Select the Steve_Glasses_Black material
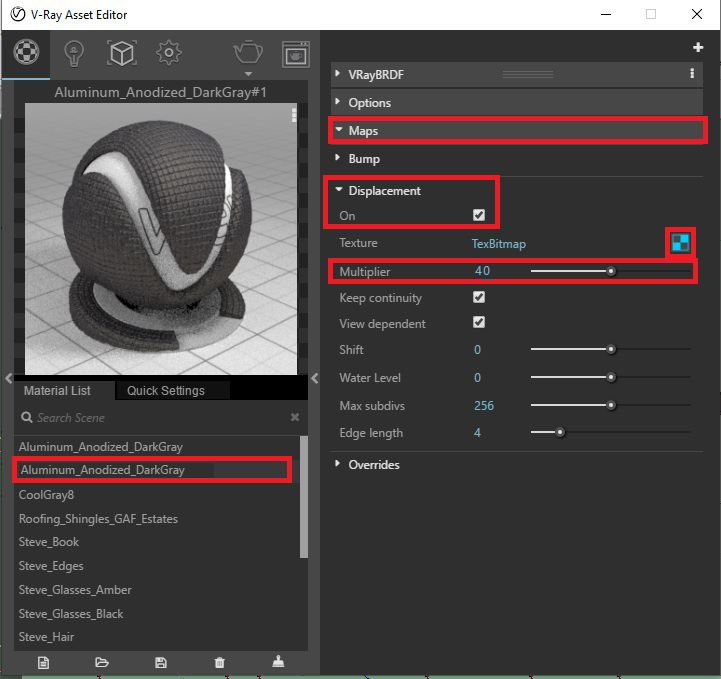 click(x=71, y=614)
